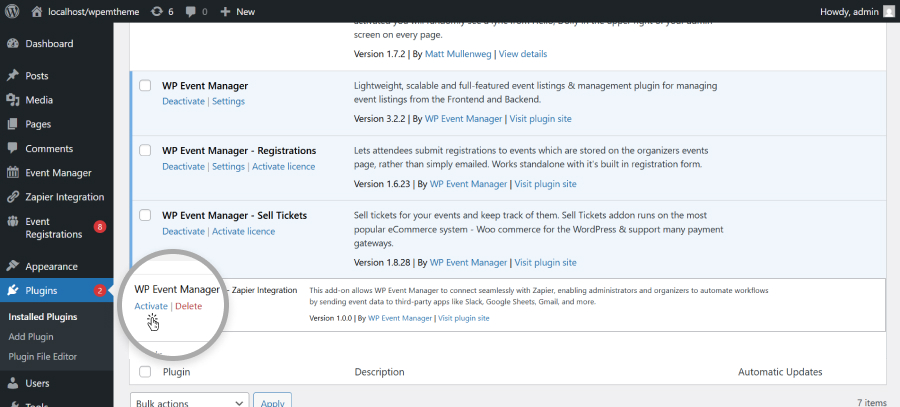The height and width of the screenshot is (407, 900).
Task: Open Settings for WP Event Manager - Registrations
Action: tap(228, 167)
